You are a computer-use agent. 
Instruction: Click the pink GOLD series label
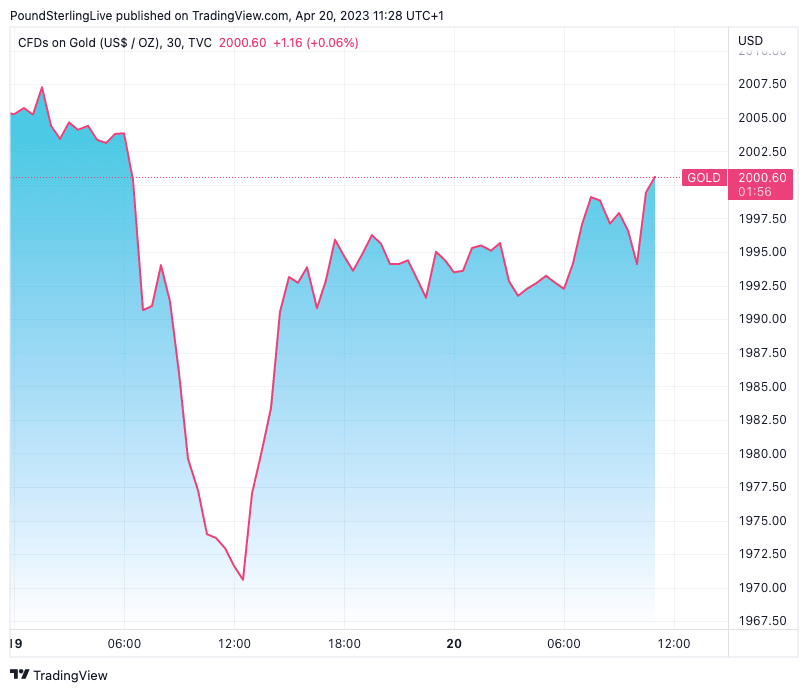point(703,178)
